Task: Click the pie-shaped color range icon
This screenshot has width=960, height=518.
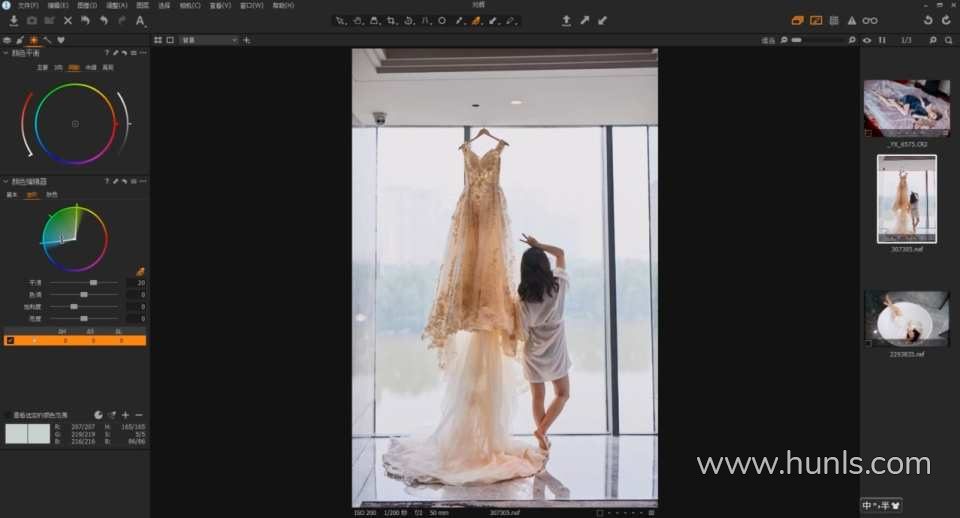Action: (98, 415)
